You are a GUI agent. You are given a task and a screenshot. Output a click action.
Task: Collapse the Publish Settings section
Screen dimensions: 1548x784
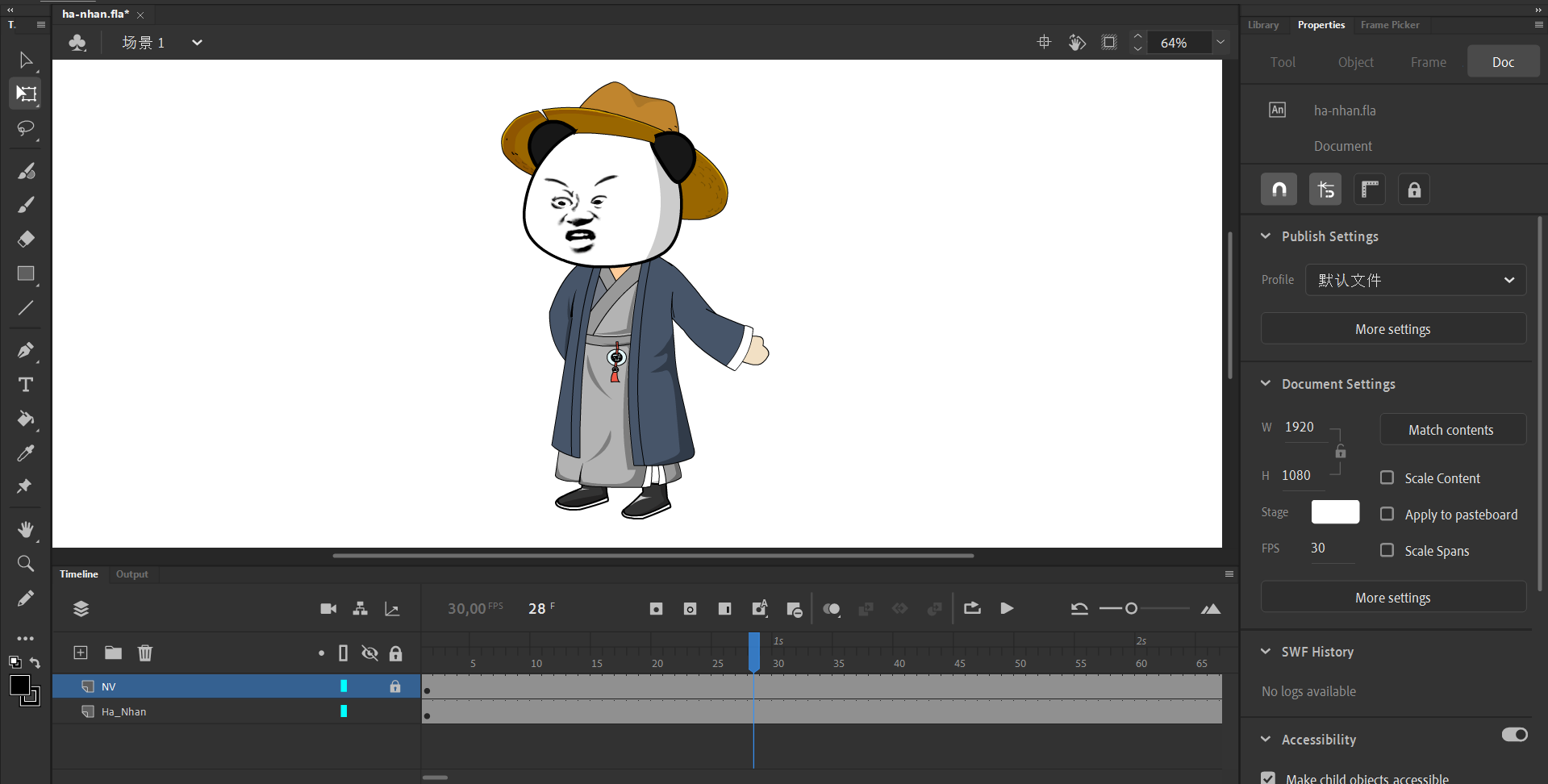(x=1266, y=236)
